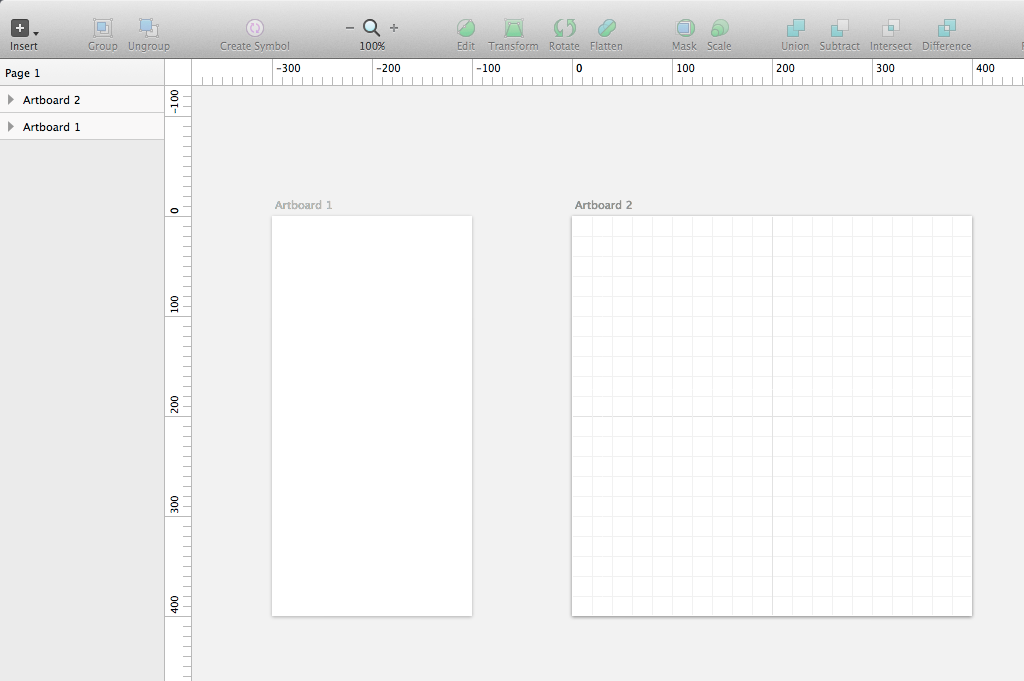1024x681 pixels.
Task: Select the Rotate tool
Action: 564,28
